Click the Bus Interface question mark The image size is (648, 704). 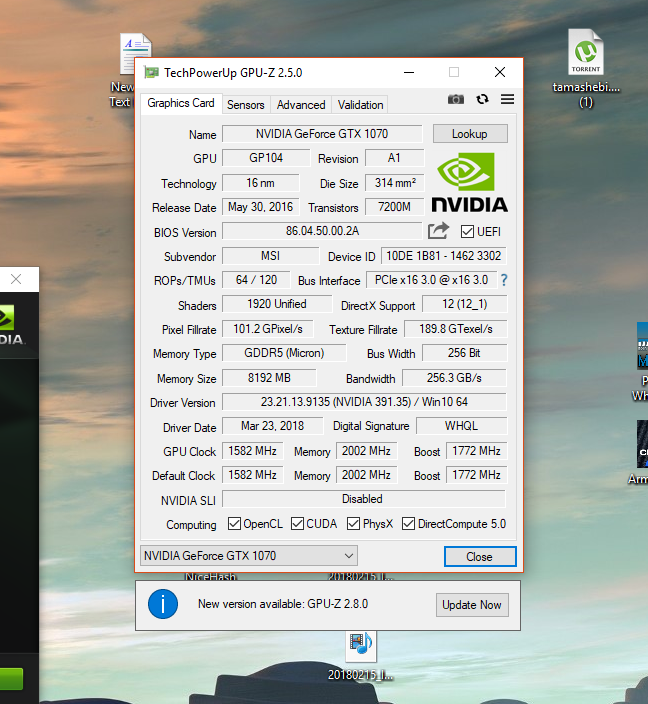(x=504, y=281)
